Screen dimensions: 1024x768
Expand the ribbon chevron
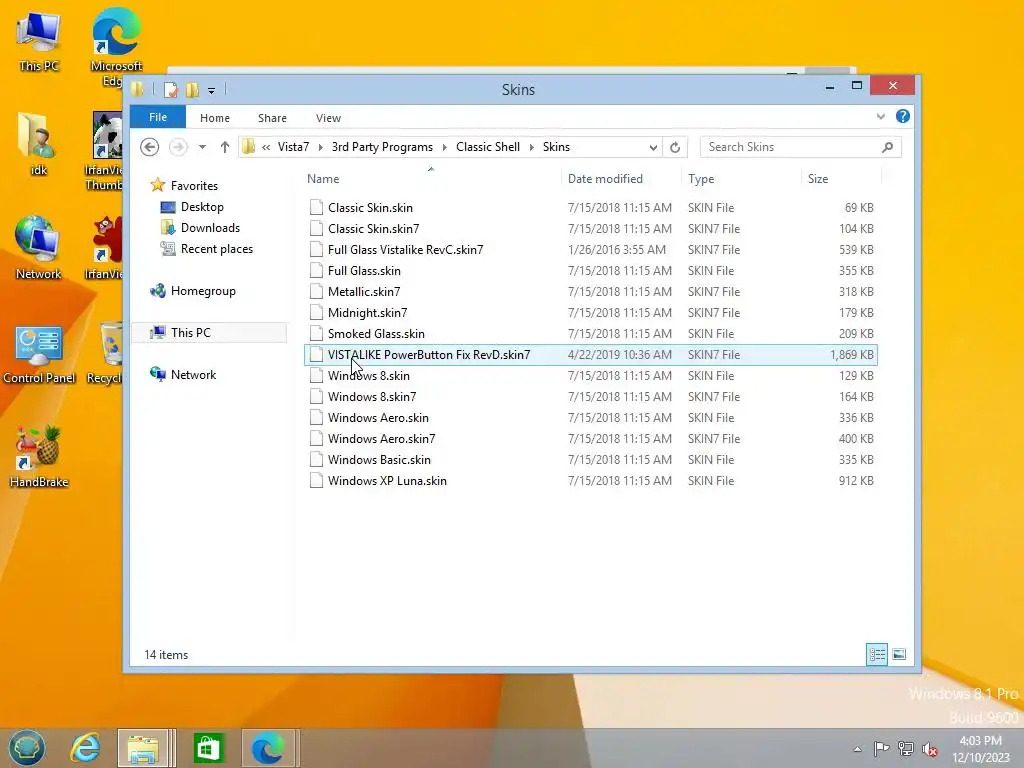coord(880,116)
